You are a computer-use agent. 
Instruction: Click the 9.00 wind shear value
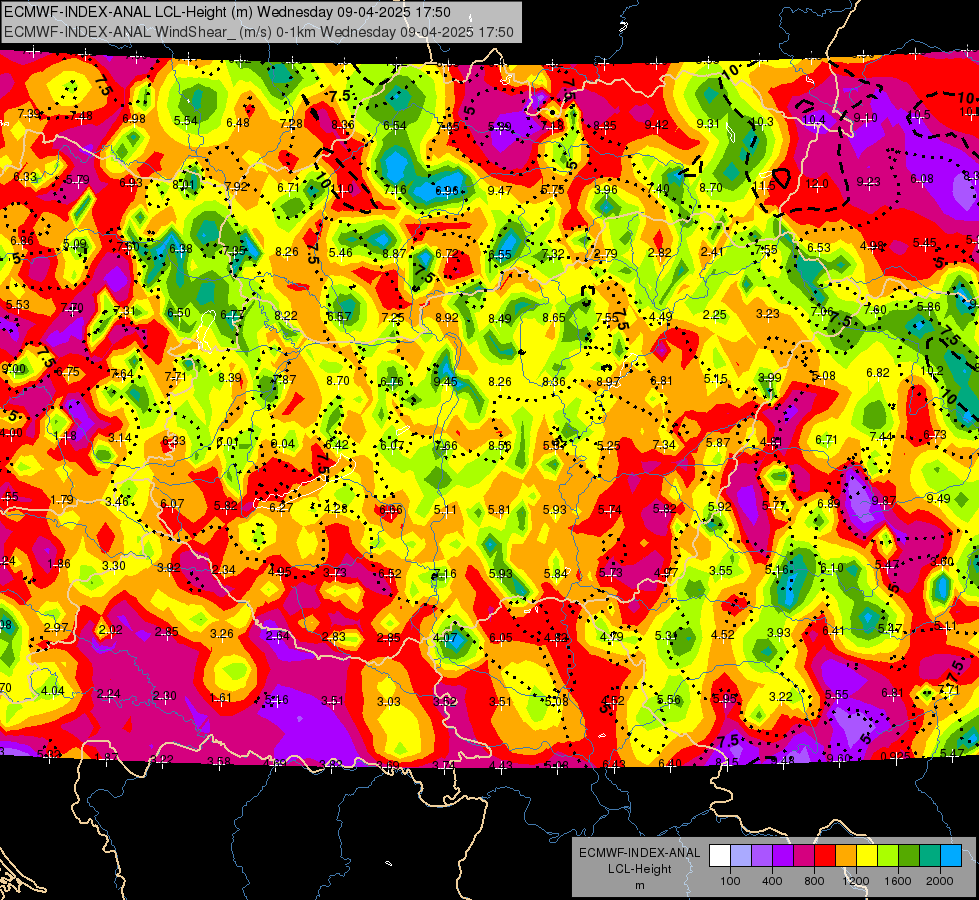coord(14,368)
